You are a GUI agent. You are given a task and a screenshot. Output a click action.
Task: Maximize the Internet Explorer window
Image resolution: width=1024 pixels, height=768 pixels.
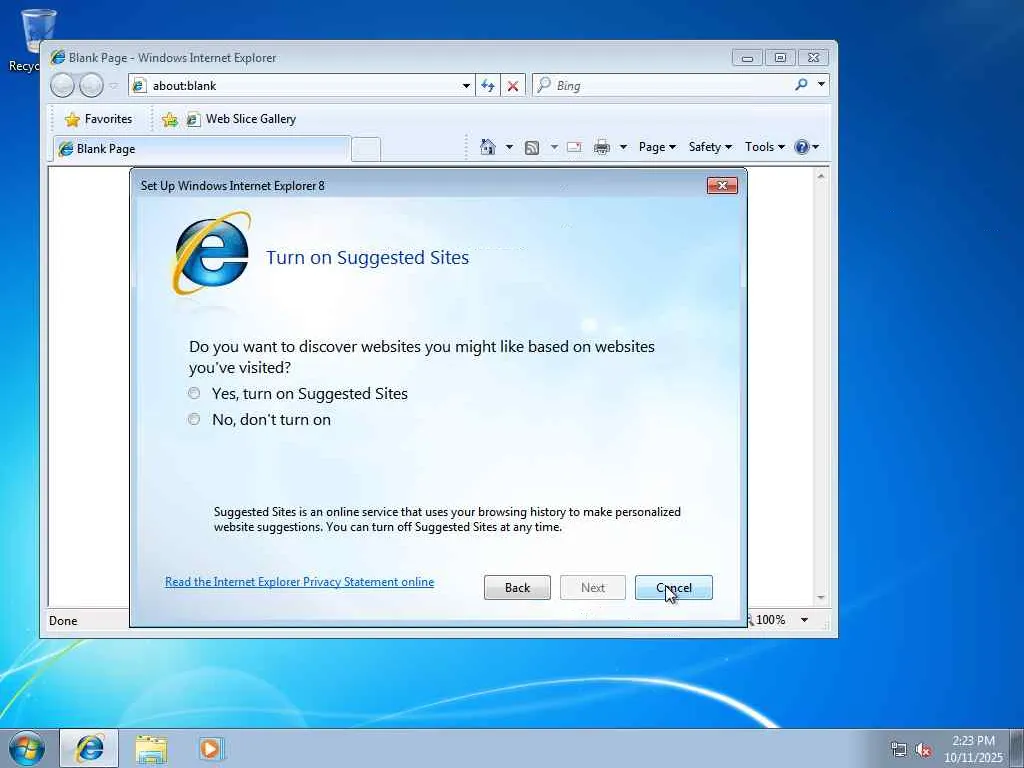click(780, 58)
